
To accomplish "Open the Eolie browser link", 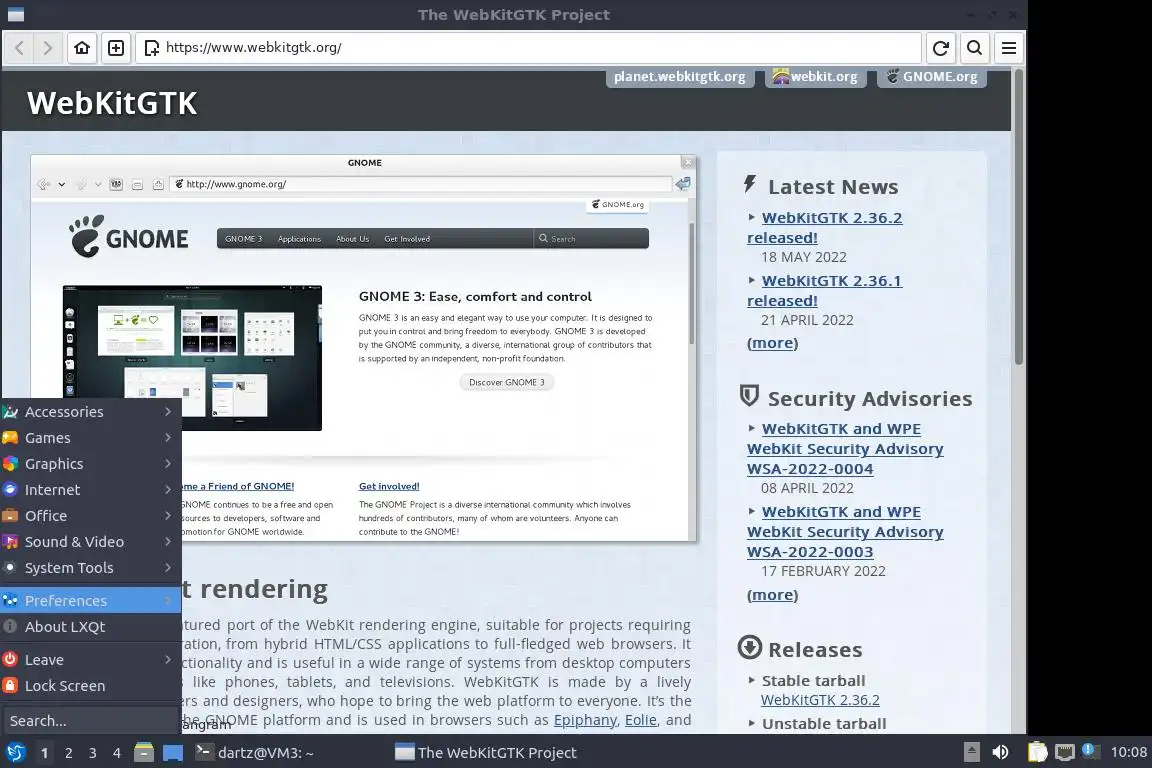I will click(641, 720).
